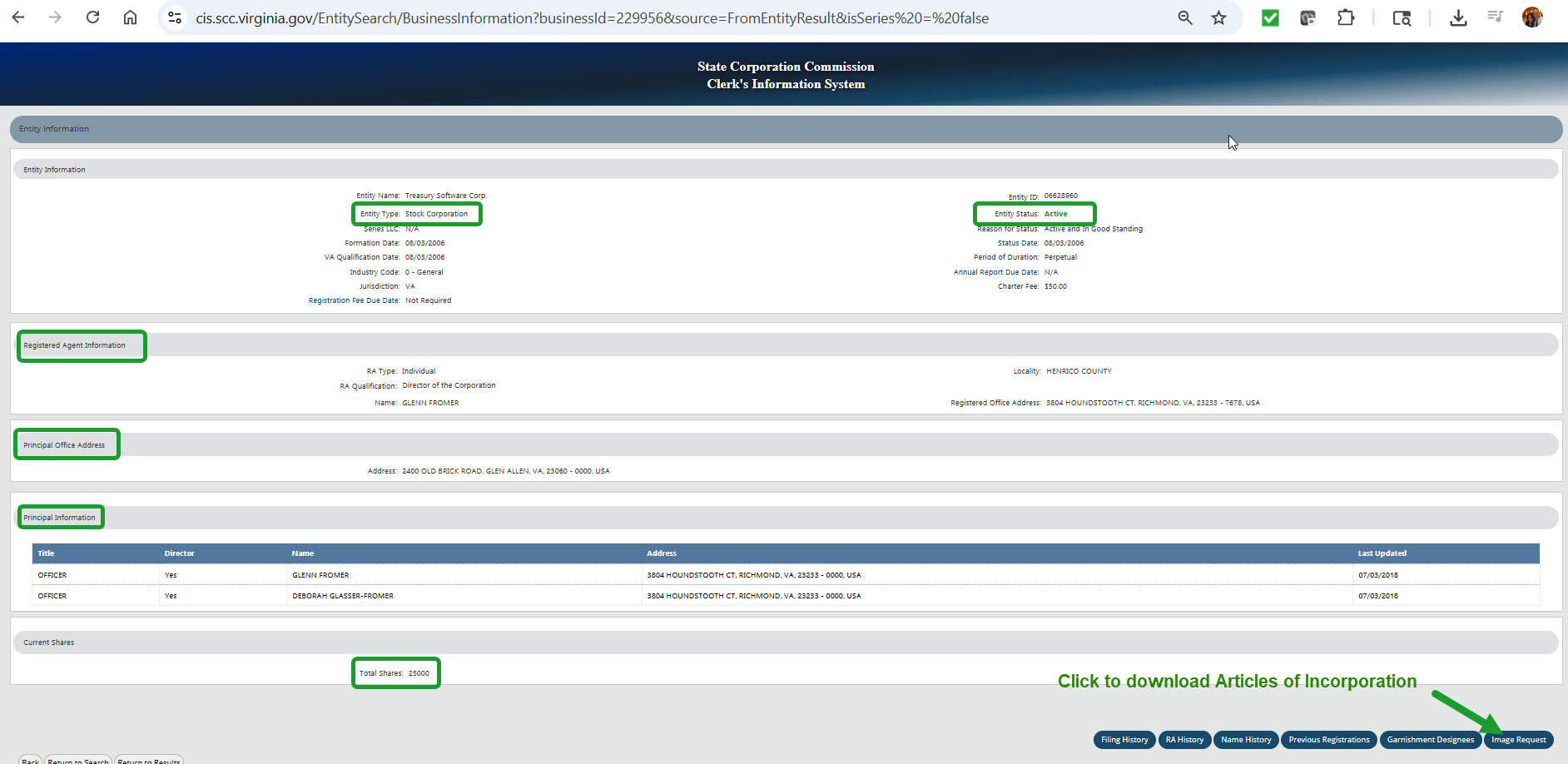
Task: Click the Garnishment Designees button
Action: coord(1430,740)
